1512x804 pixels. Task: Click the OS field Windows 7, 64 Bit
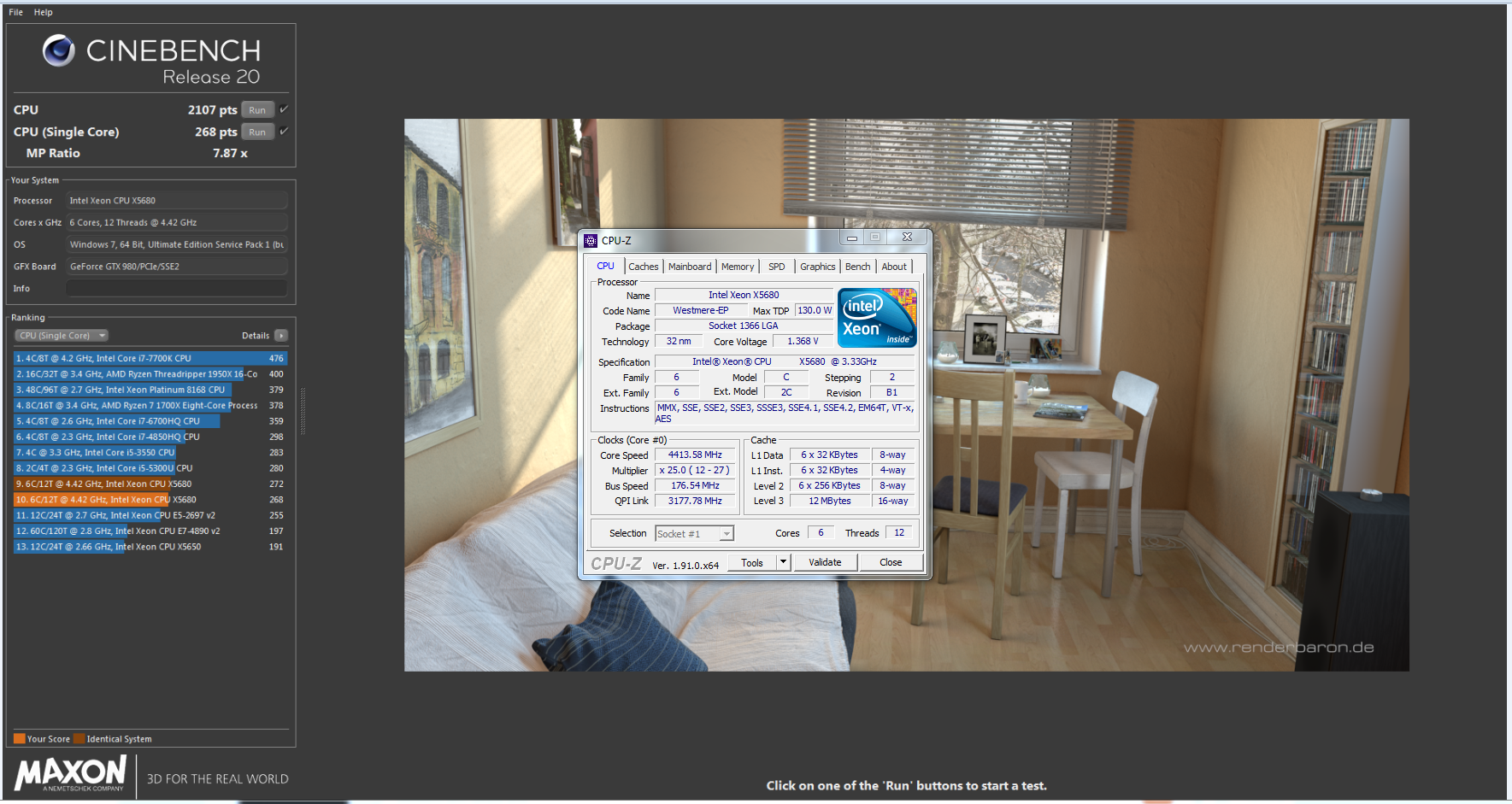pos(177,245)
